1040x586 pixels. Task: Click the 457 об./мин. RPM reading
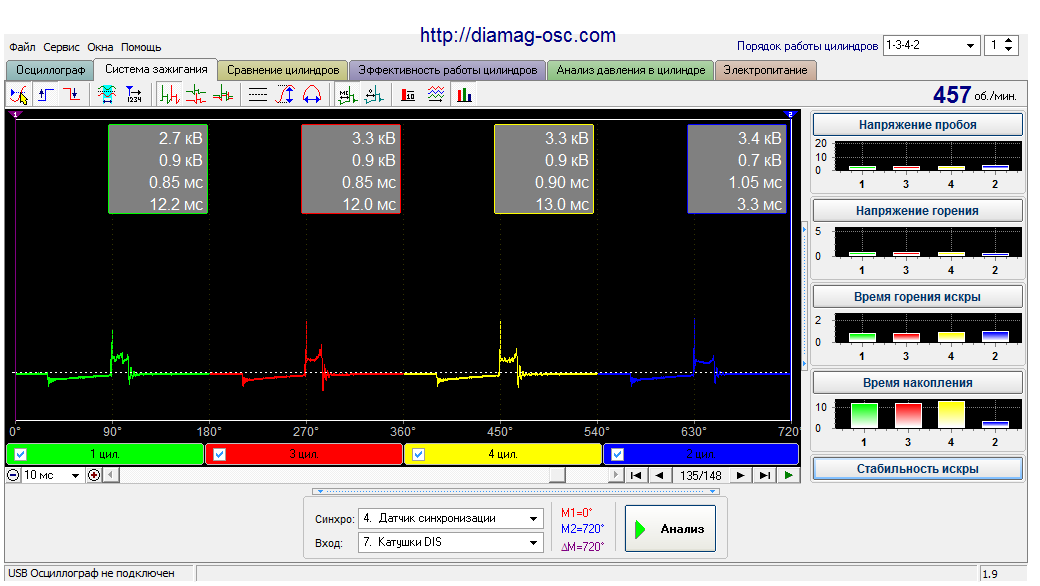(974, 95)
